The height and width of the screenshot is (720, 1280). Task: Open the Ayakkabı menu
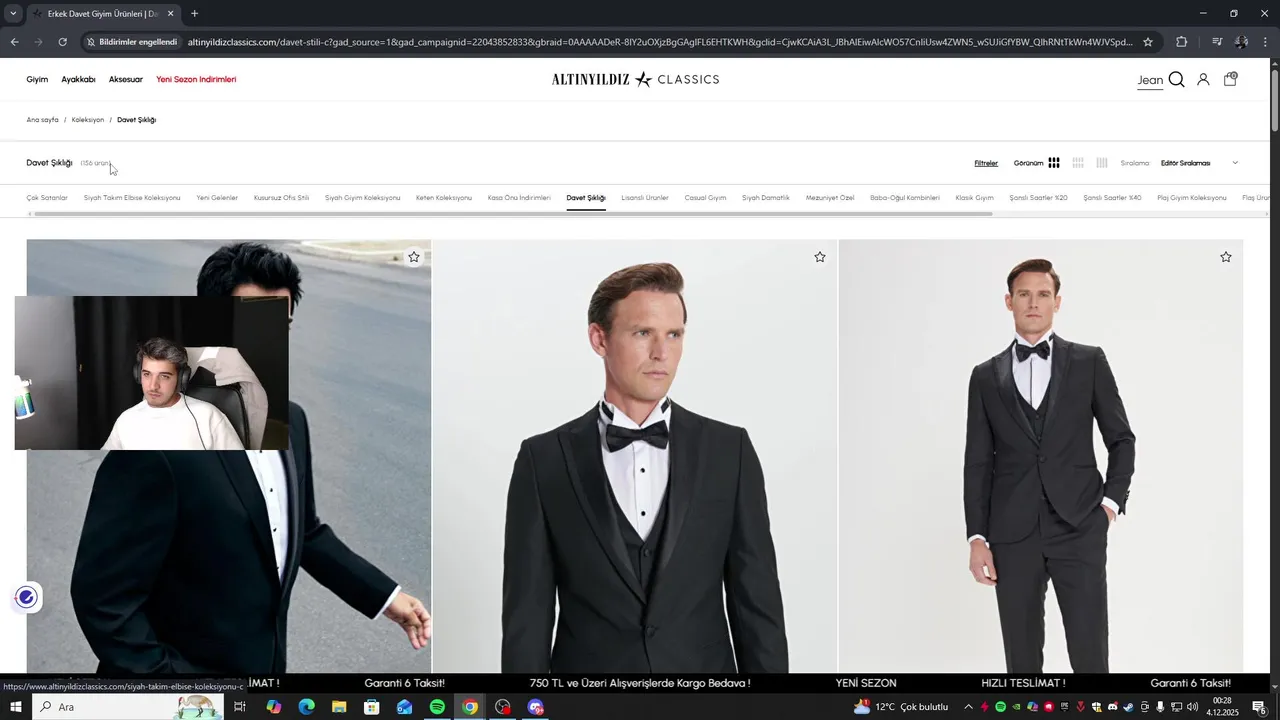(x=78, y=79)
